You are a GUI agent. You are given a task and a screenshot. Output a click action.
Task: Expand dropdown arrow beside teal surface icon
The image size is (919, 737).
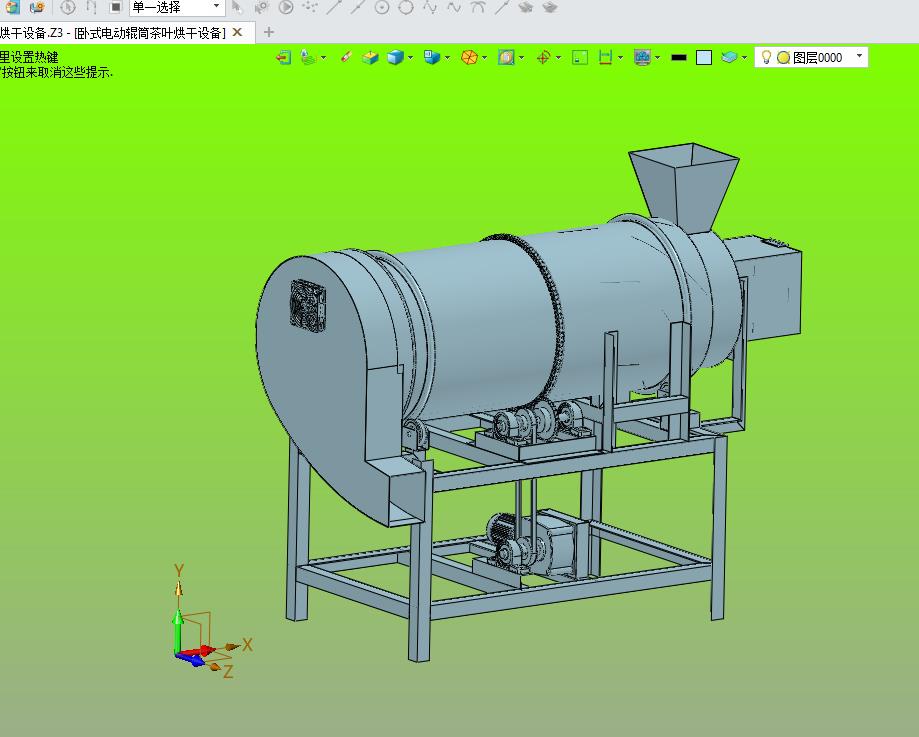744,57
